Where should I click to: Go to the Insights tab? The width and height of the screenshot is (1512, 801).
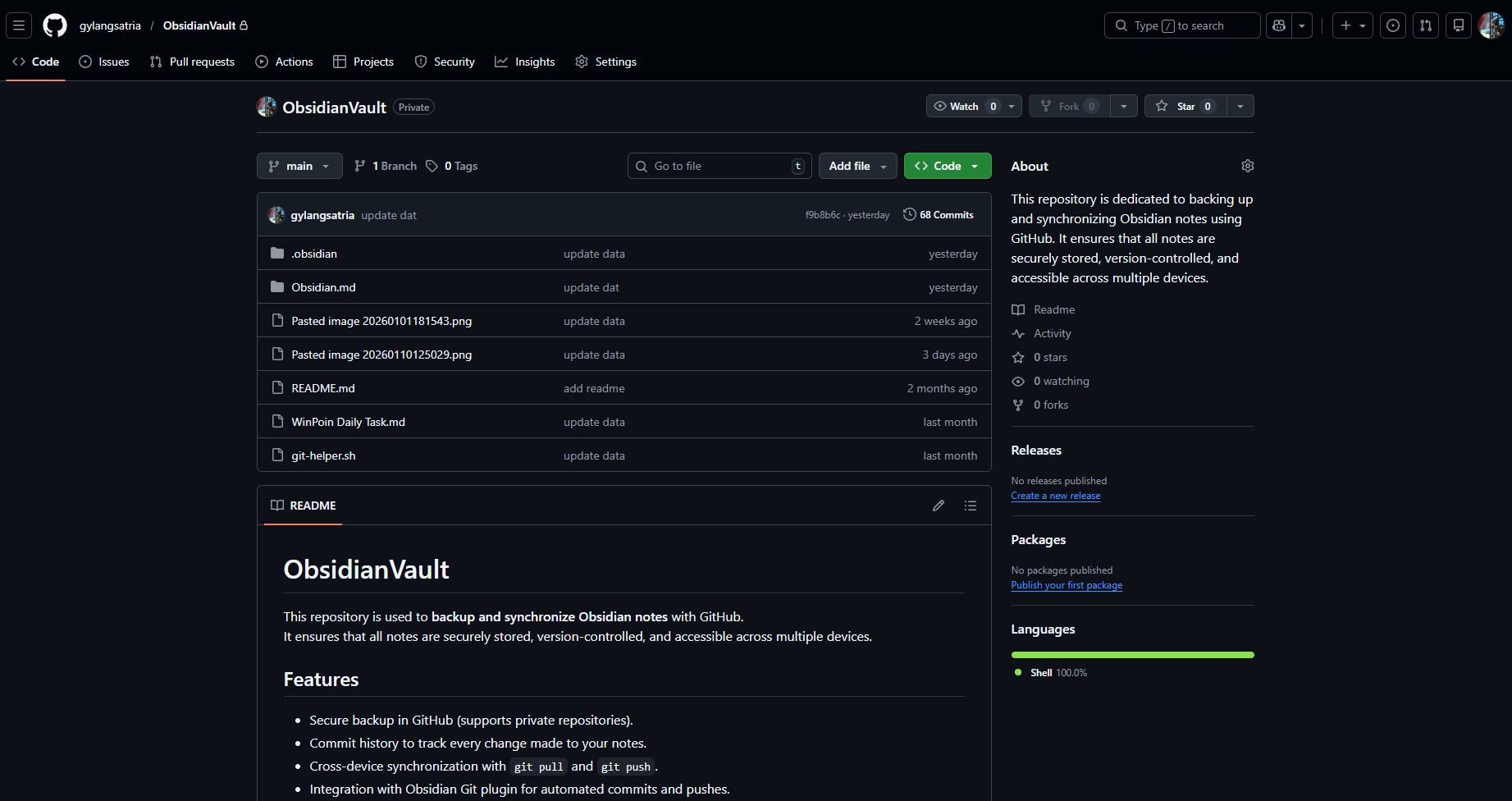(525, 62)
